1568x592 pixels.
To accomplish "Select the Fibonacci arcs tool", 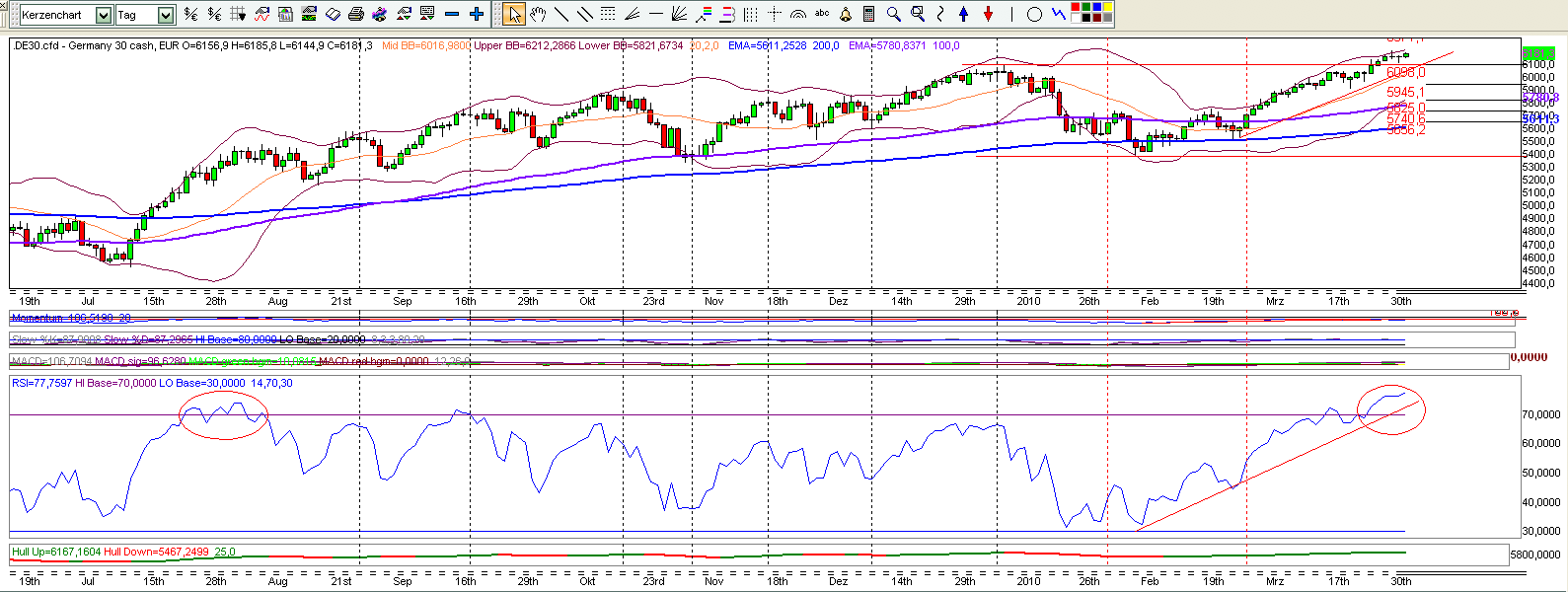I will click(798, 14).
